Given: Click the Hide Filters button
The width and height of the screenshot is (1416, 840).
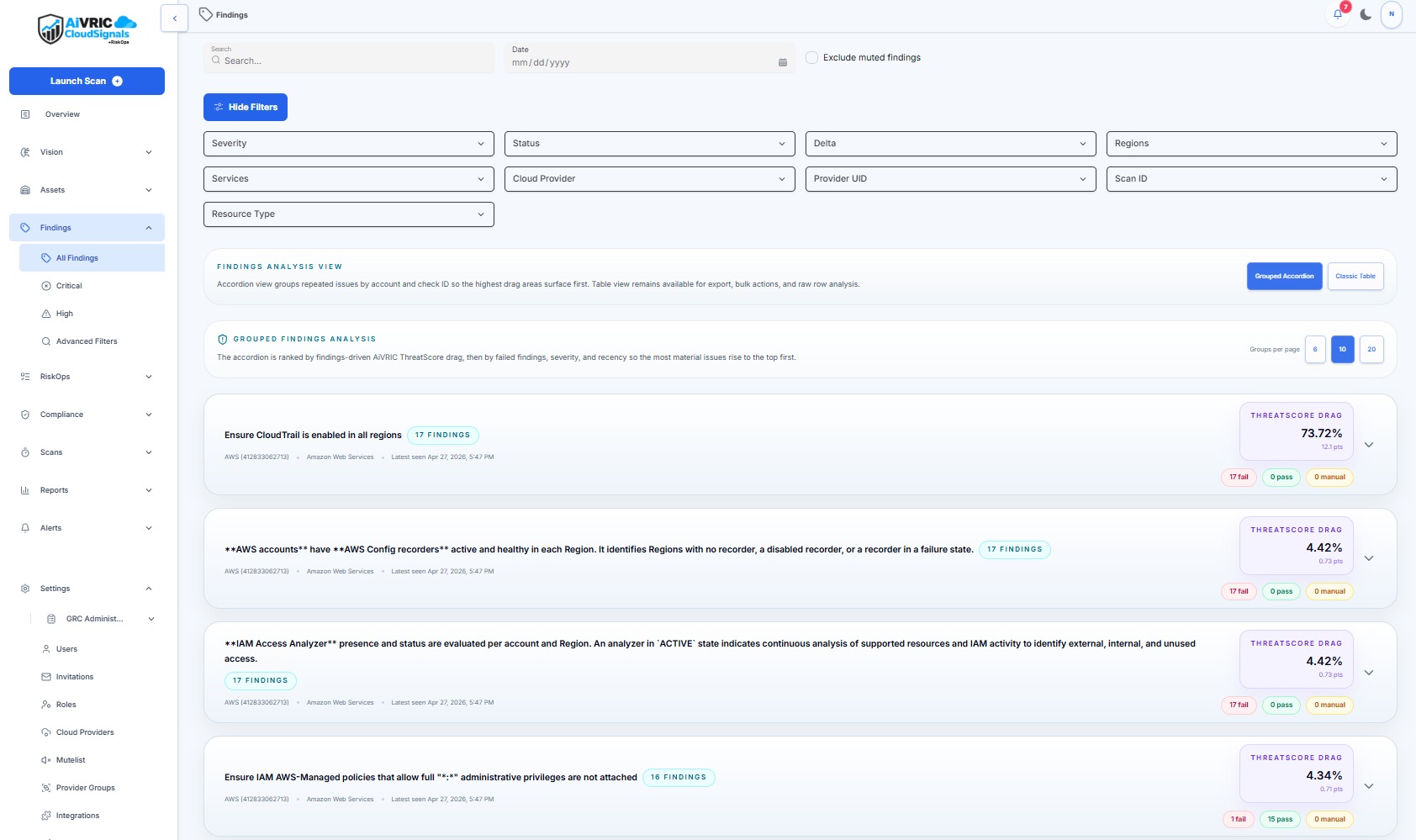Looking at the screenshot, I should tap(245, 107).
